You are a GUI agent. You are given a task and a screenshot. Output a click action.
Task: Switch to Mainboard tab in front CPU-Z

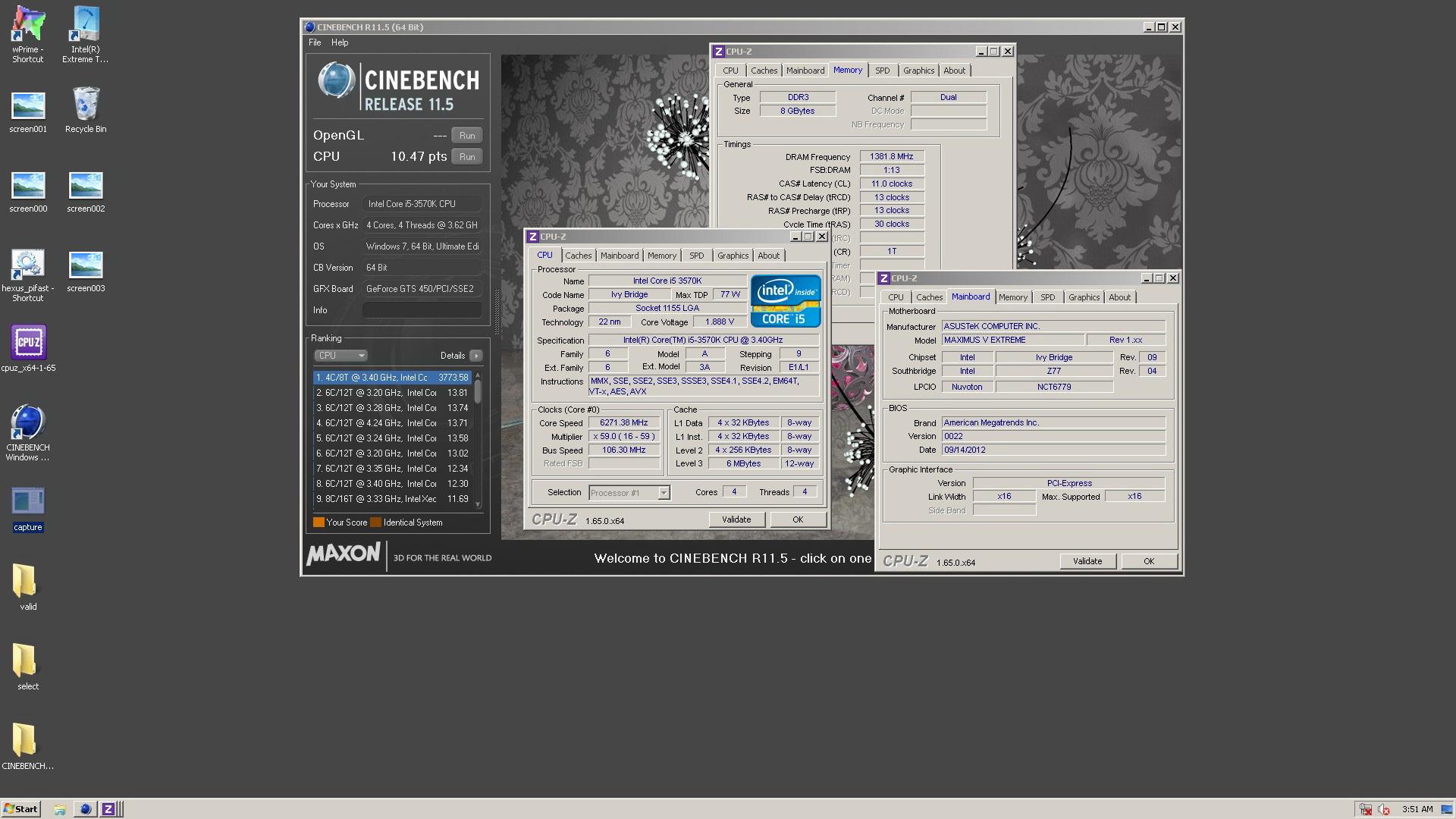point(620,256)
